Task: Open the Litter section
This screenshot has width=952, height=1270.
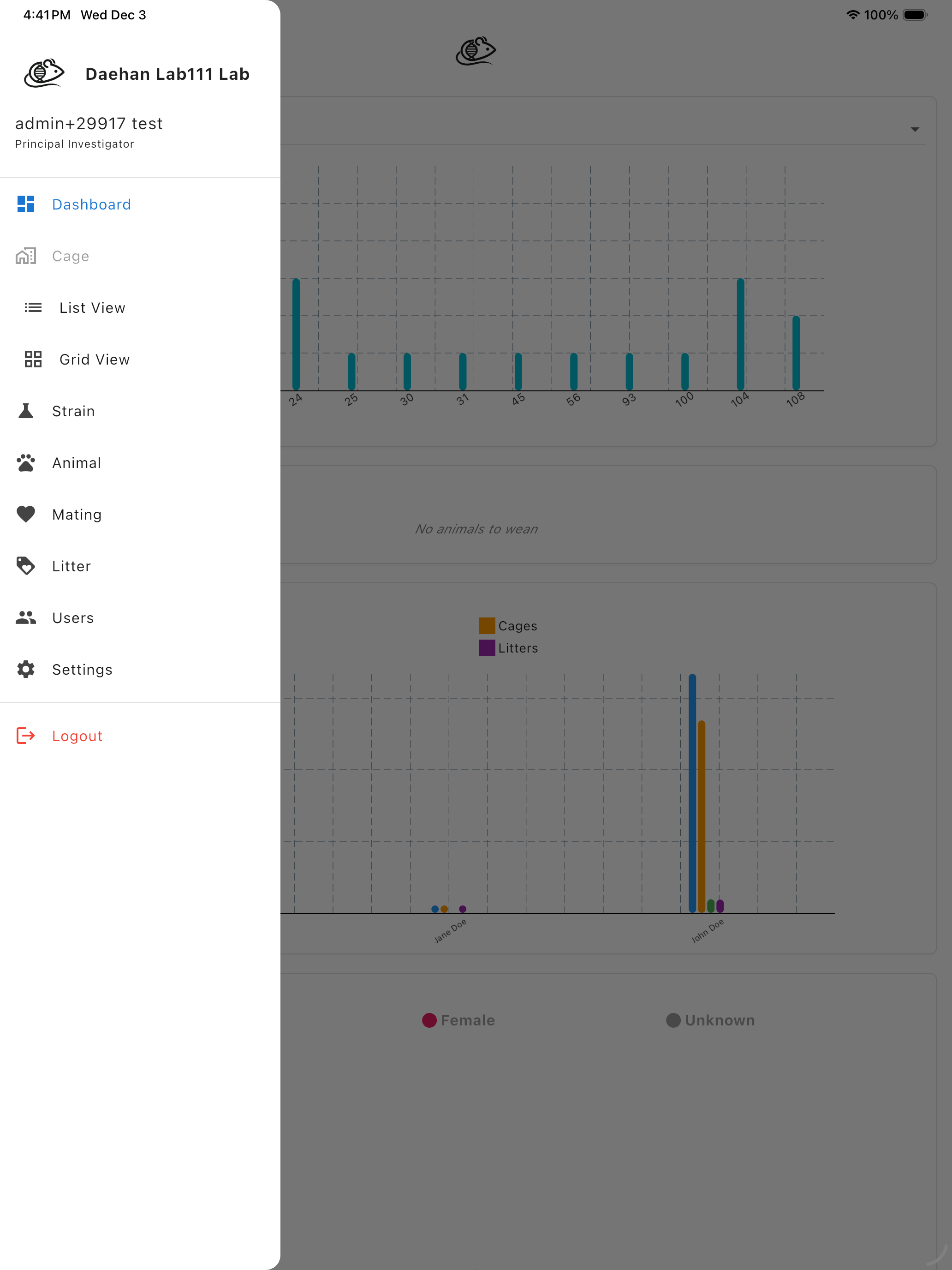Action: point(140,565)
